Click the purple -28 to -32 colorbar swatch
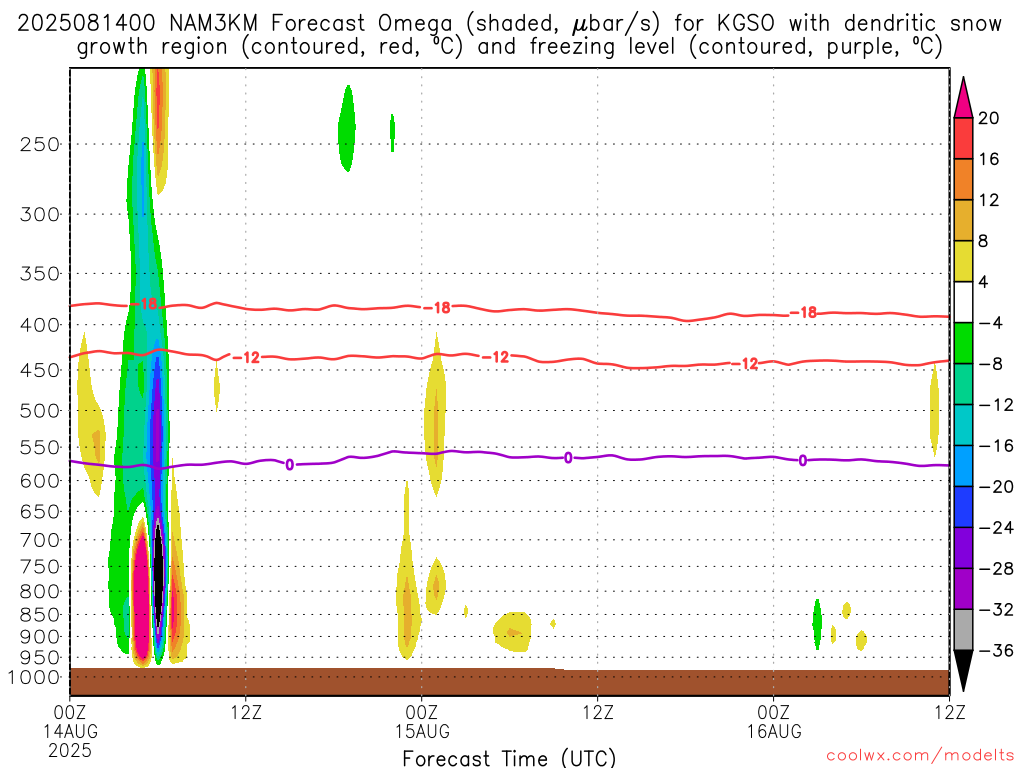 point(963,589)
